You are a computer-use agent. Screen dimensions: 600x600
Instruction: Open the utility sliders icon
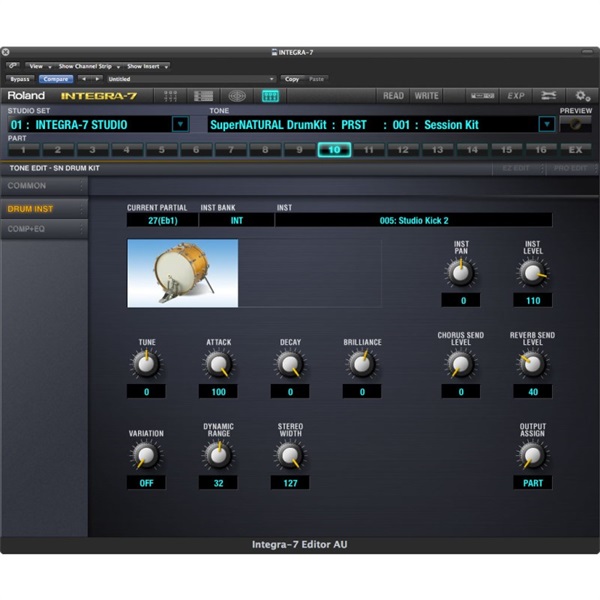[x=549, y=96]
